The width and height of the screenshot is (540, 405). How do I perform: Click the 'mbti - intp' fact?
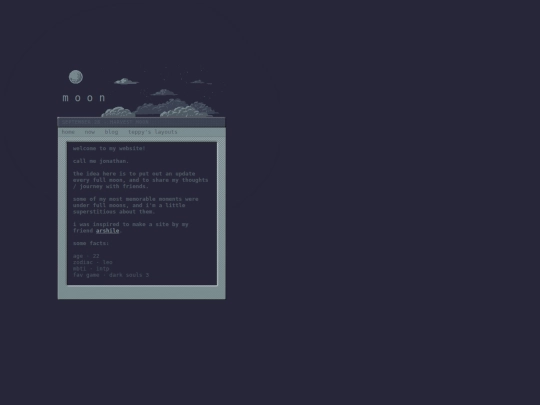tap(91, 269)
